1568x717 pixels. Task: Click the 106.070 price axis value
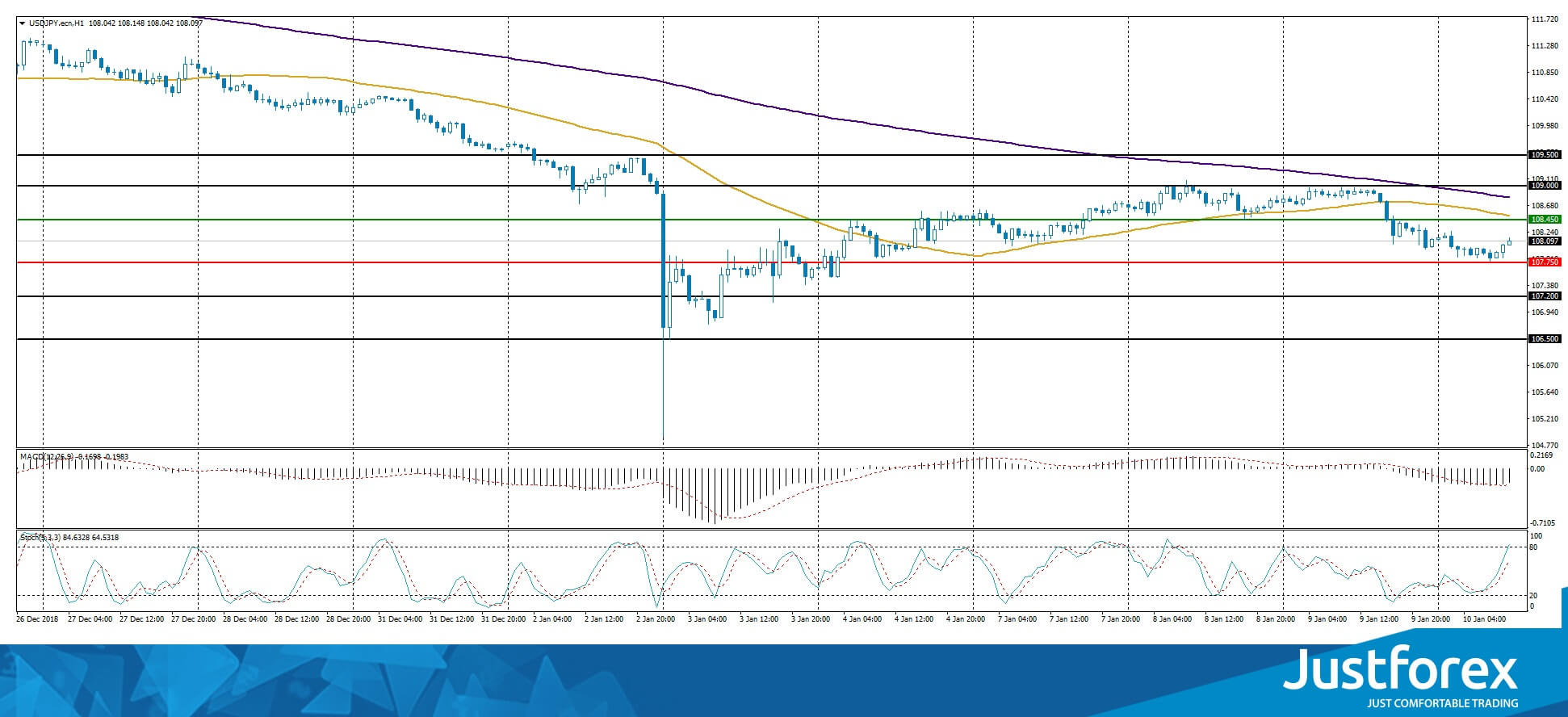point(1545,366)
